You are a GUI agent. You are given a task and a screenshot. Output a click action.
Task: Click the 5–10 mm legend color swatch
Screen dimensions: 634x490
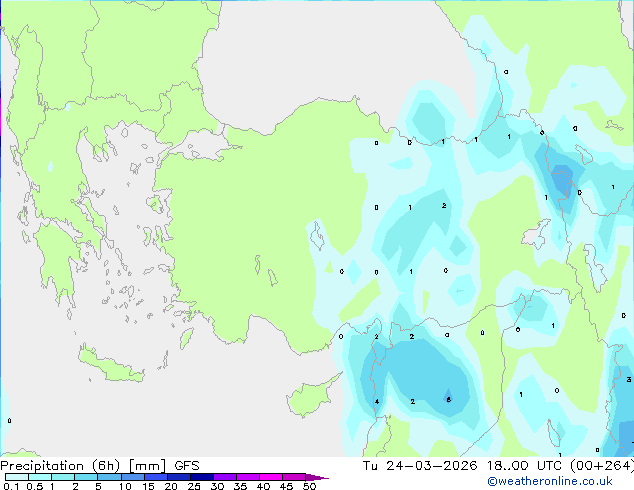point(110,477)
